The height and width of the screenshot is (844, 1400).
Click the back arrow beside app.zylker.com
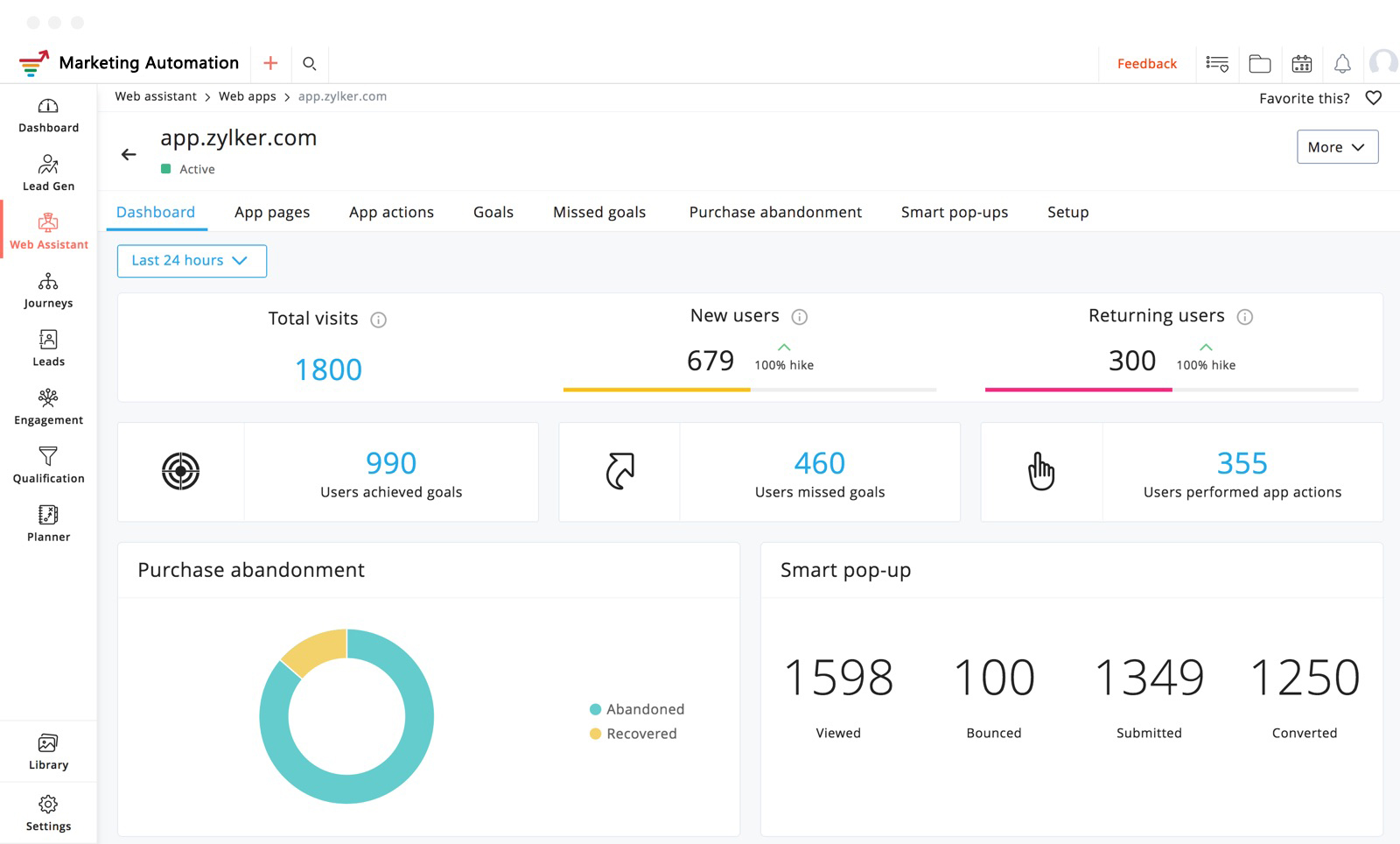pos(129,155)
